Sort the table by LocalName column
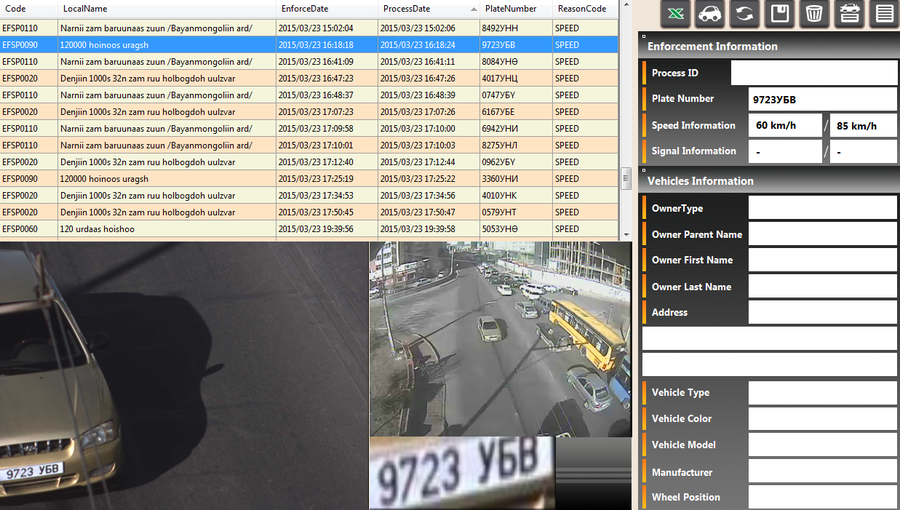The width and height of the screenshot is (900, 510). (x=167, y=9)
